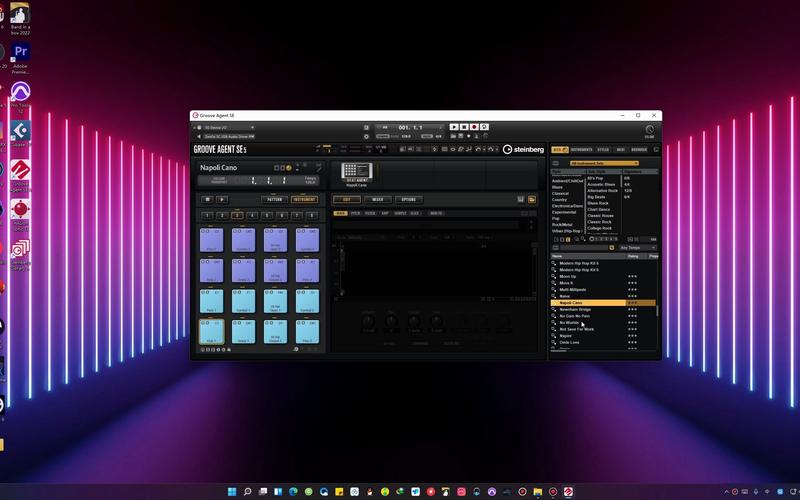The height and width of the screenshot is (500, 800).
Task: Click the pad section play button
Action: tap(221, 199)
